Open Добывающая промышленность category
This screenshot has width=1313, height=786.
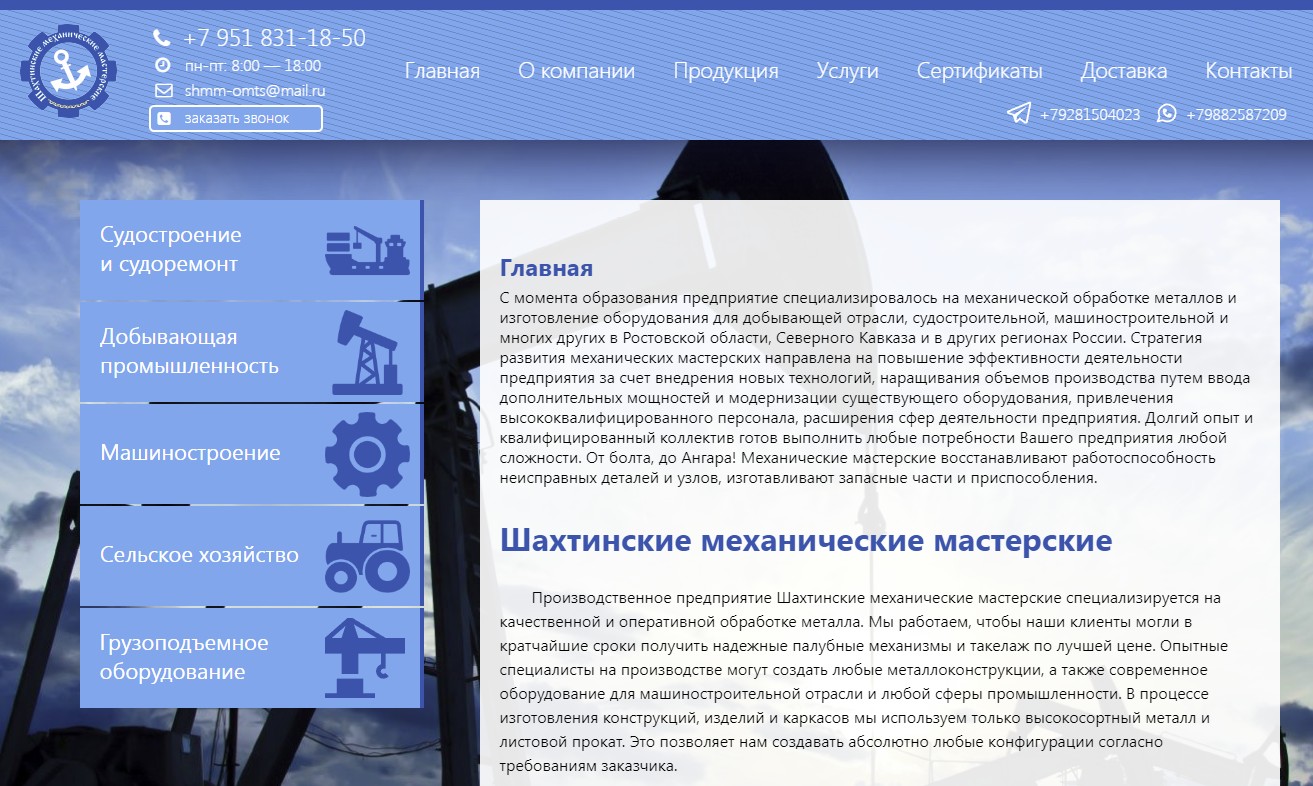(251, 352)
